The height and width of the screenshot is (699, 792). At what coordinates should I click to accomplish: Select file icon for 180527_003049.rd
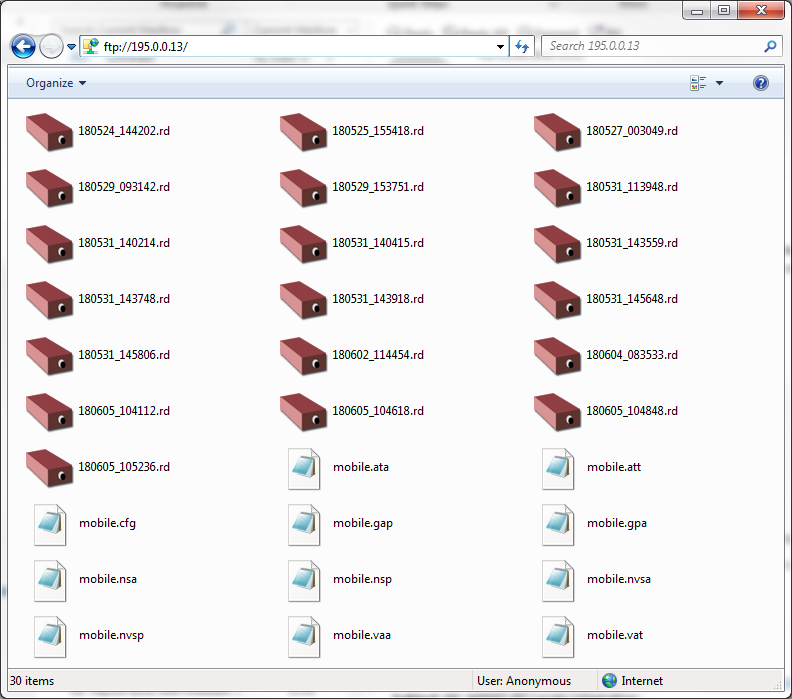click(x=557, y=132)
